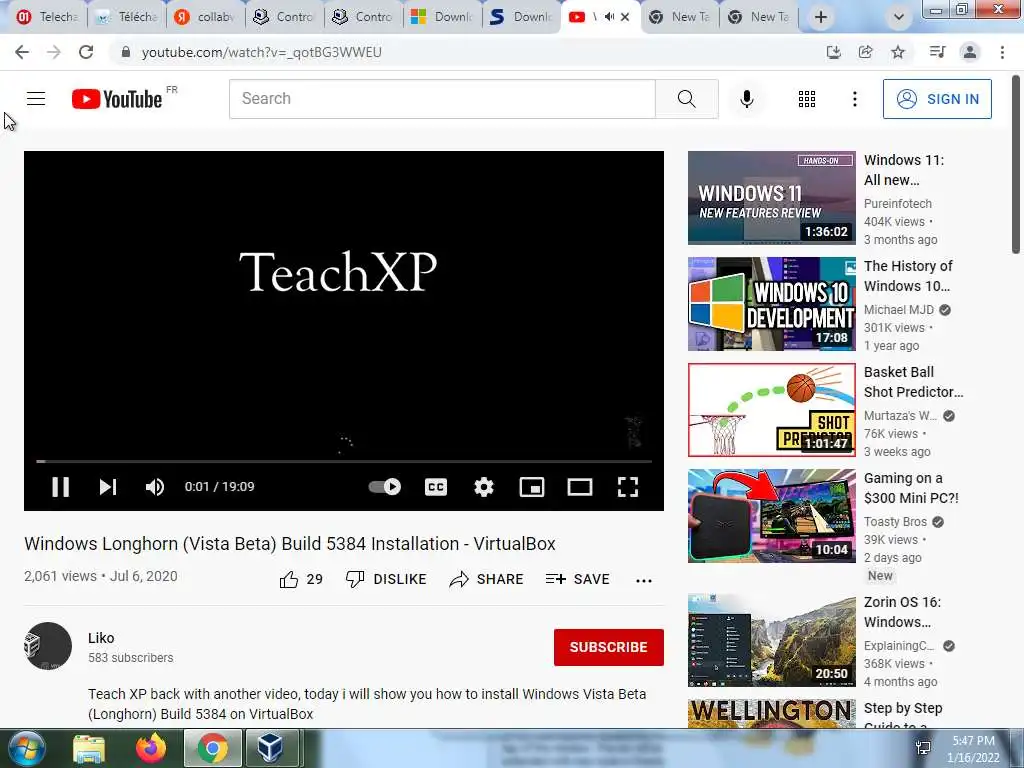Click into the YouTube Search field
This screenshot has height=768, width=1024.
(442, 99)
